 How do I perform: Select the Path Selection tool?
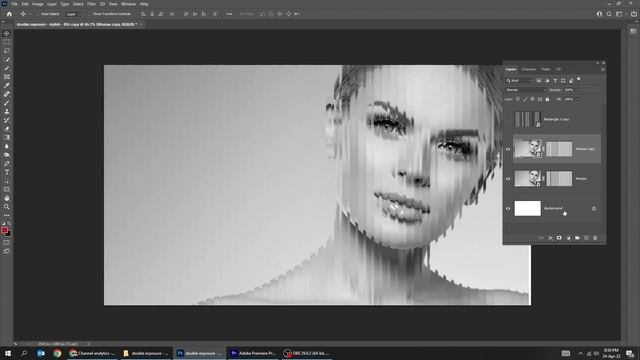[7, 181]
